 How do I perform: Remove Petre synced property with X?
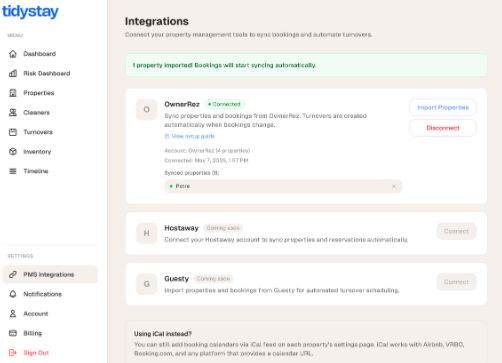point(394,186)
